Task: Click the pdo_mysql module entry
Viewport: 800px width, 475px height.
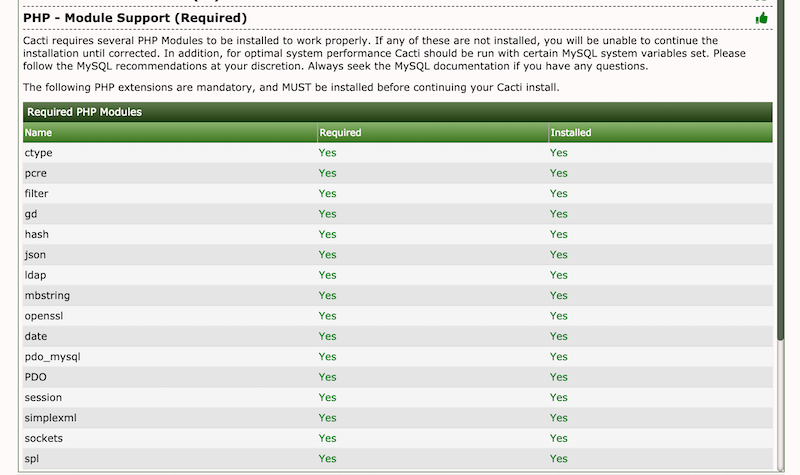Action: 53,357
